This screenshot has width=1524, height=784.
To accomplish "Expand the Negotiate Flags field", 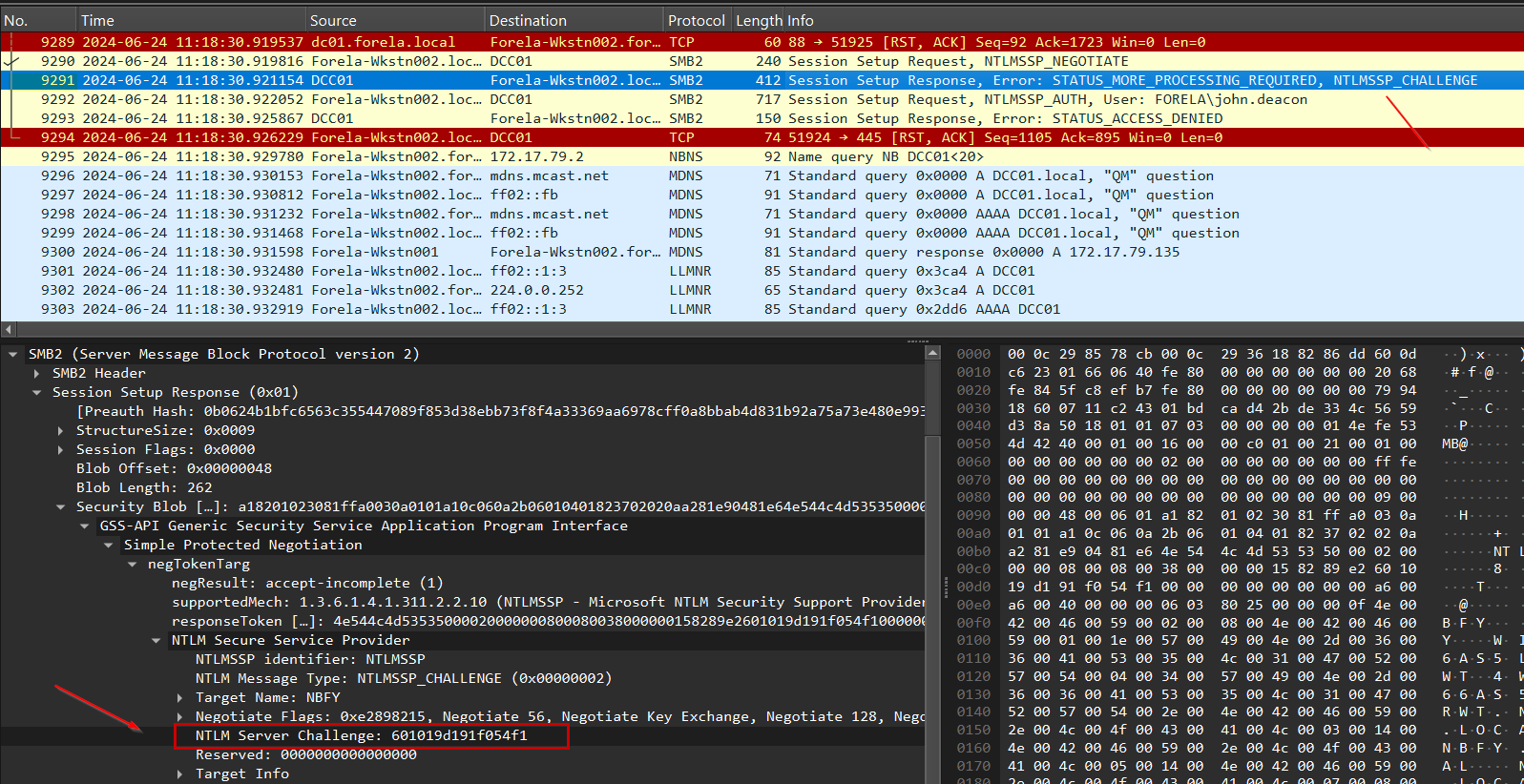I will [180, 716].
